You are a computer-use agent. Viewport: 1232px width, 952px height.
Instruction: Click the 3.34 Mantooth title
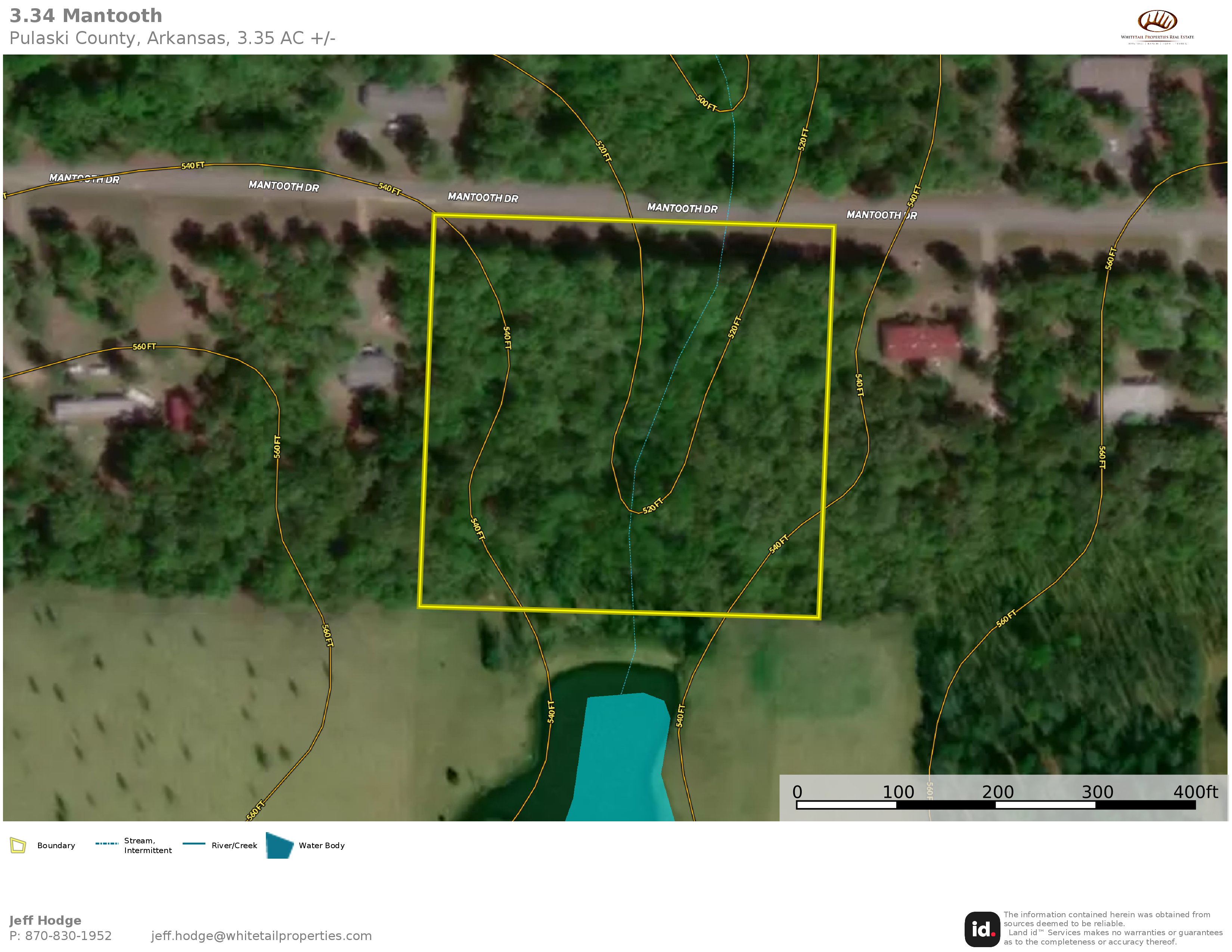pyautogui.click(x=86, y=16)
